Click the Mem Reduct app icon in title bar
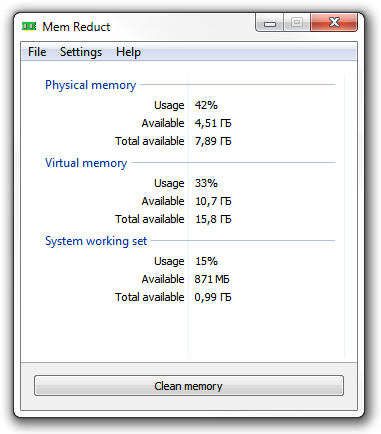381x434 pixels. click(29, 26)
